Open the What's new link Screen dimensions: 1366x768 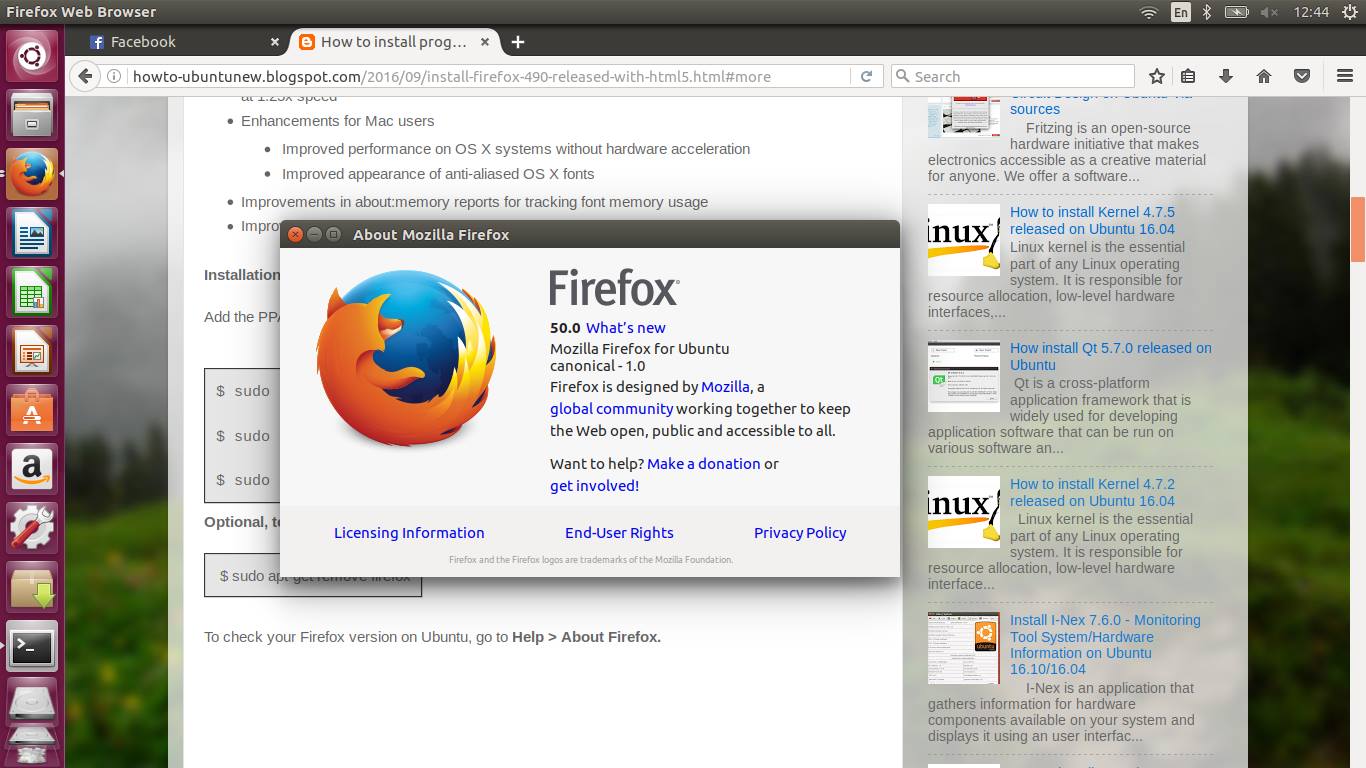pos(626,328)
